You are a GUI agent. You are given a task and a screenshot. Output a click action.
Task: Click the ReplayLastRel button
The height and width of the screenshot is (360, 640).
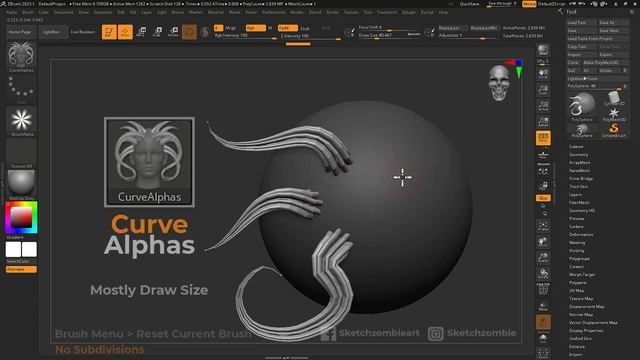[x=484, y=28]
